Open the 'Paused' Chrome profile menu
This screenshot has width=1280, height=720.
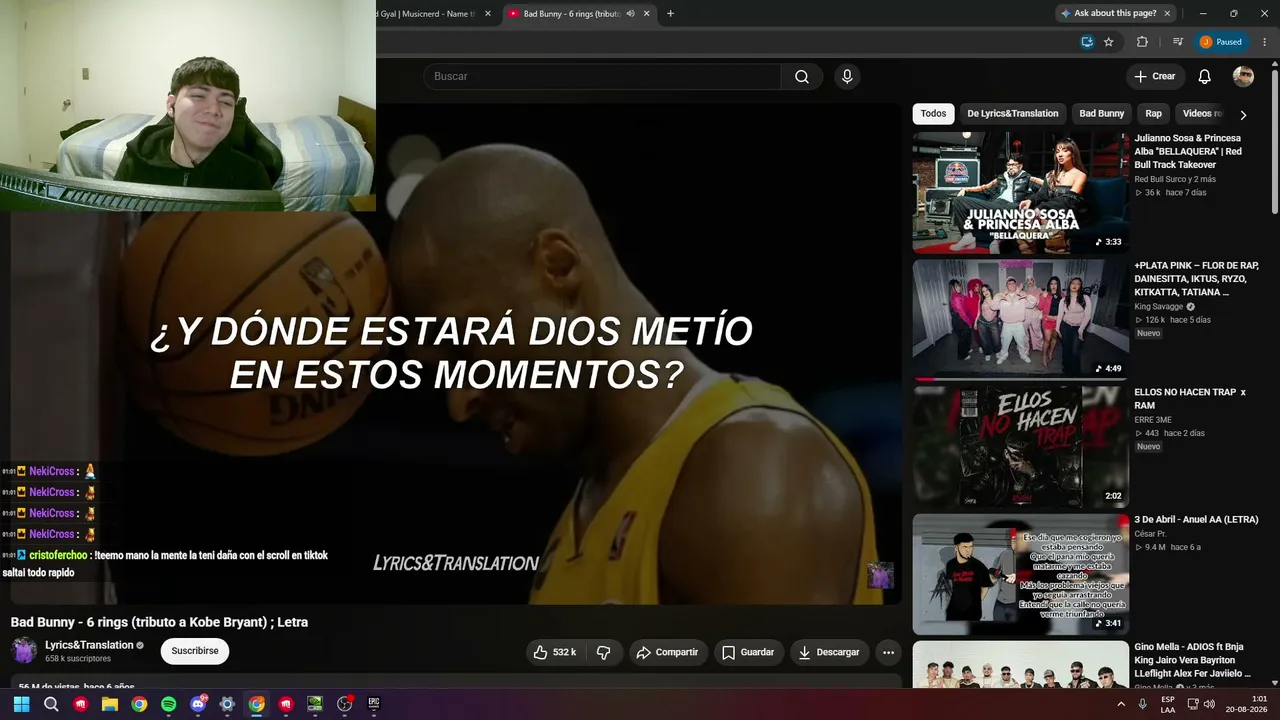point(1221,42)
